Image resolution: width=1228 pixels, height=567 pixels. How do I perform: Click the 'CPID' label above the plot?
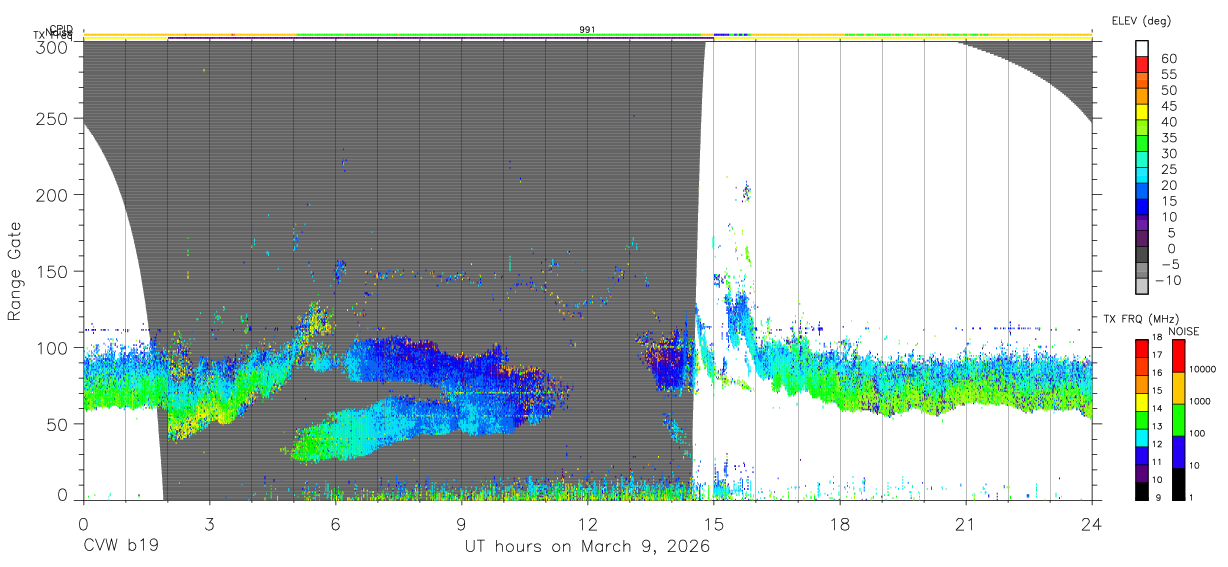point(61,29)
